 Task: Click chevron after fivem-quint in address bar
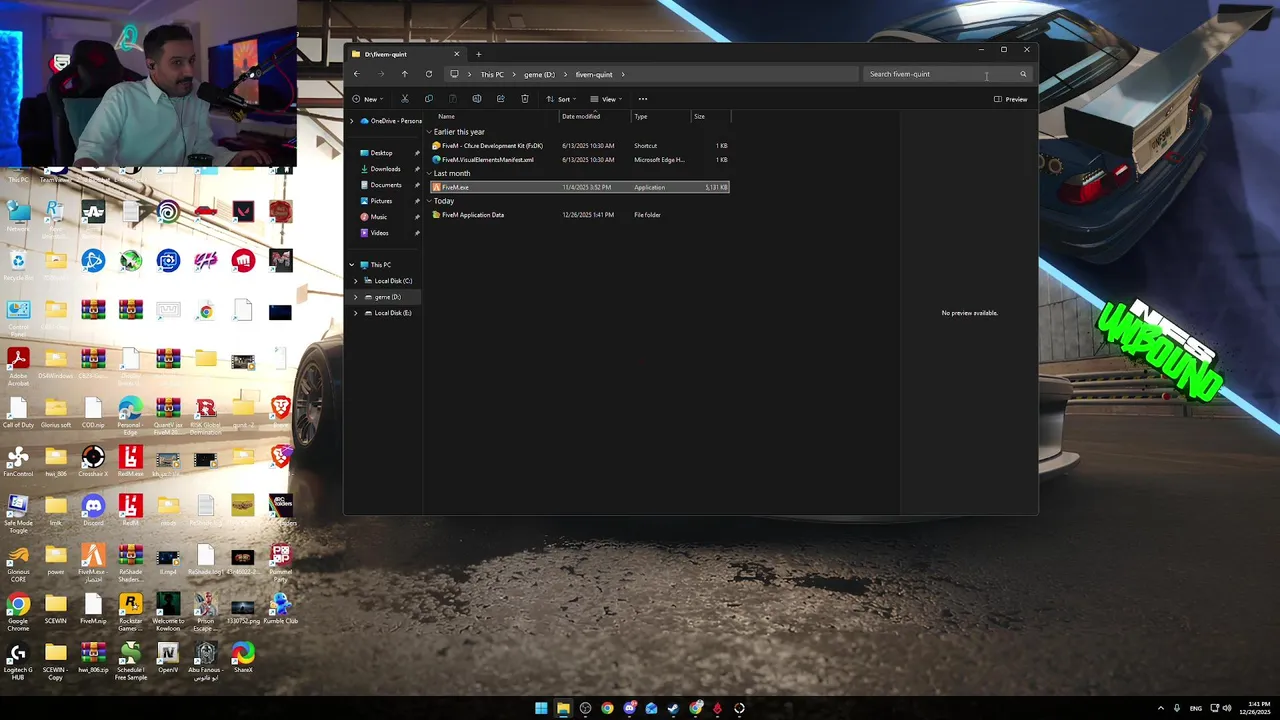[x=622, y=74]
